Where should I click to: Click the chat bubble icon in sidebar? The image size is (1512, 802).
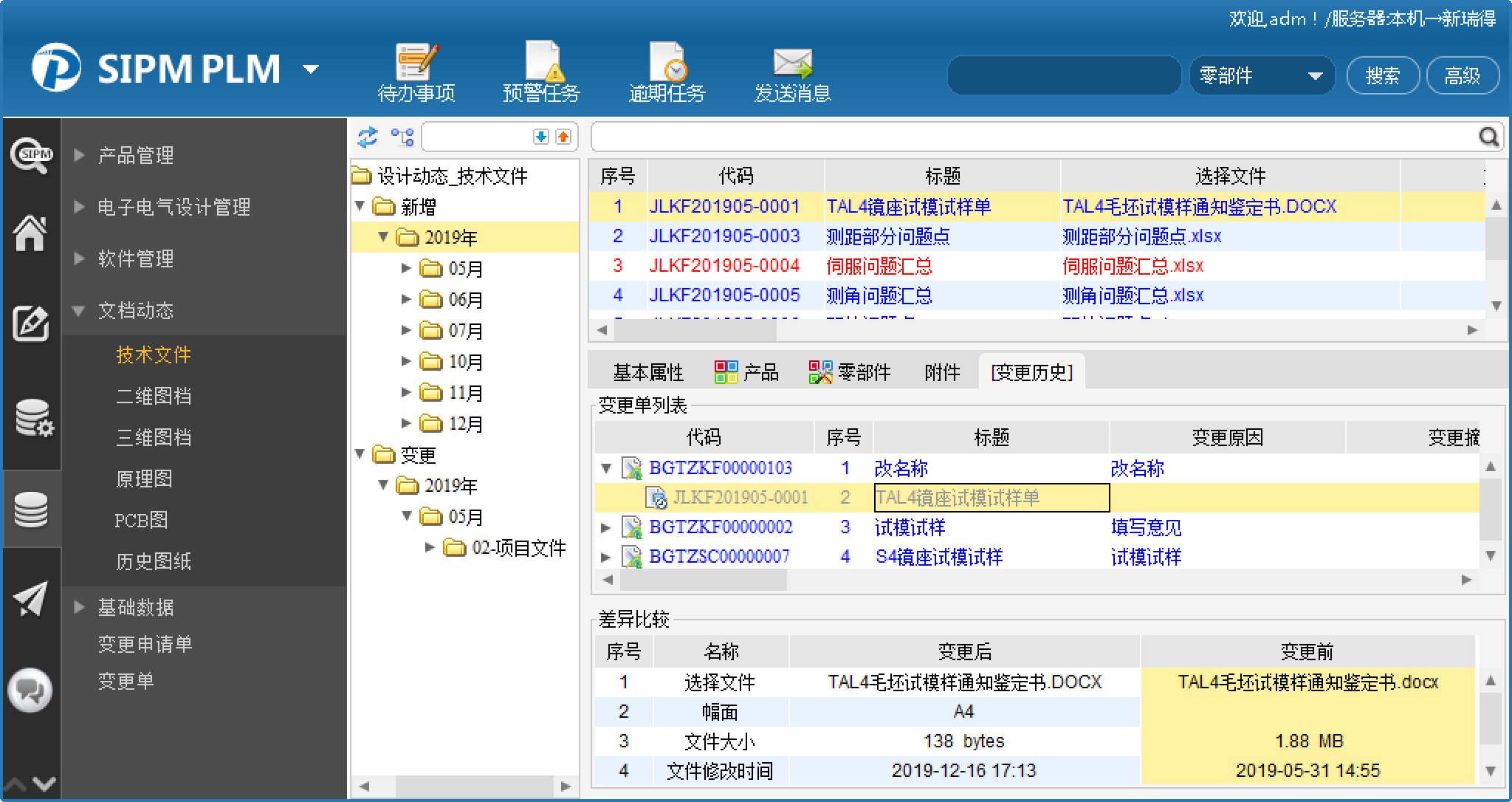tap(30, 690)
